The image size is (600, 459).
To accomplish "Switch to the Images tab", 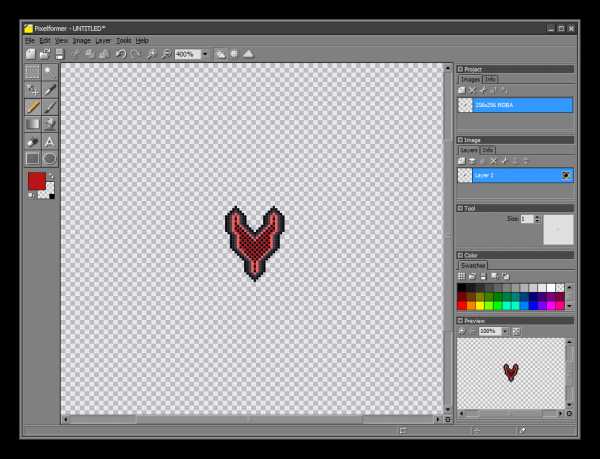I will pos(470,79).
